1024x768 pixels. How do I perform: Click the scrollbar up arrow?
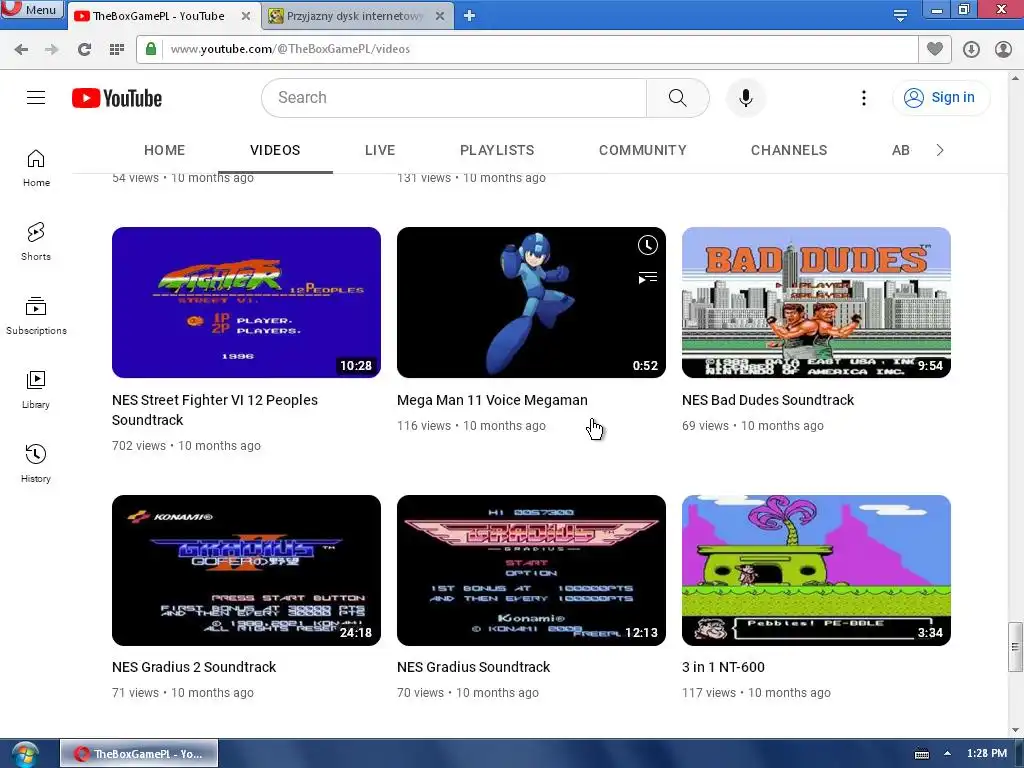pyautogui.click(x=1015, y=77)
